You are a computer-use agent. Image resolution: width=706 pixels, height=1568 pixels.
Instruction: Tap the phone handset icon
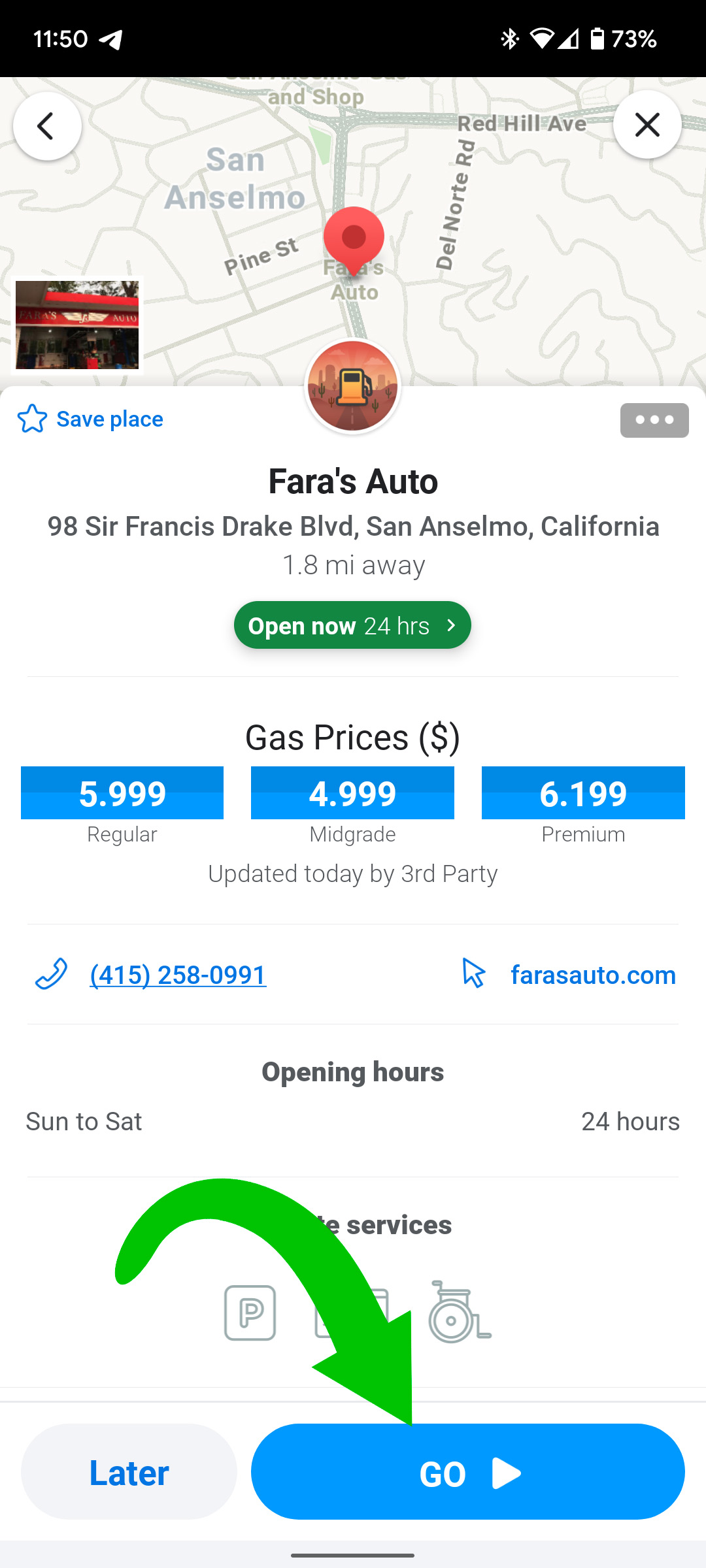pyautogui.click(x=51, y=974)
